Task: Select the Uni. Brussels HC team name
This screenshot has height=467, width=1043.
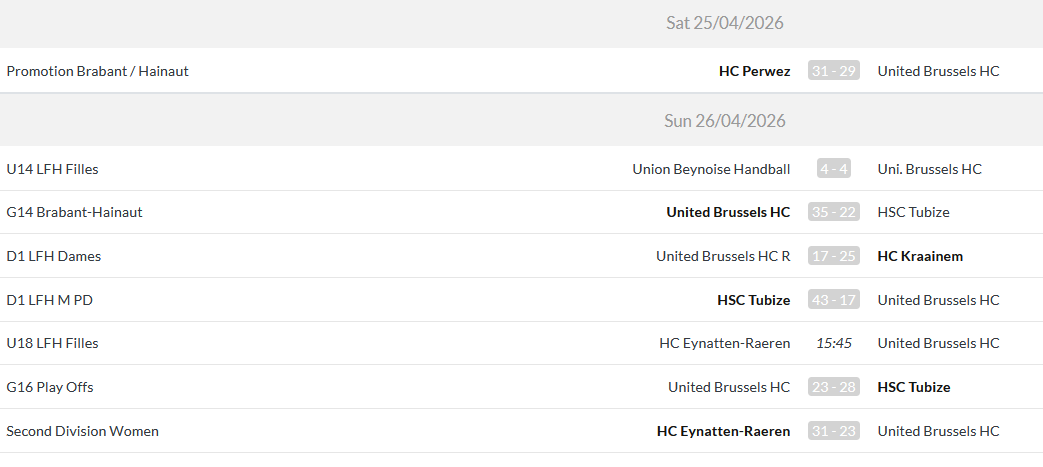Action: point(929,169)
